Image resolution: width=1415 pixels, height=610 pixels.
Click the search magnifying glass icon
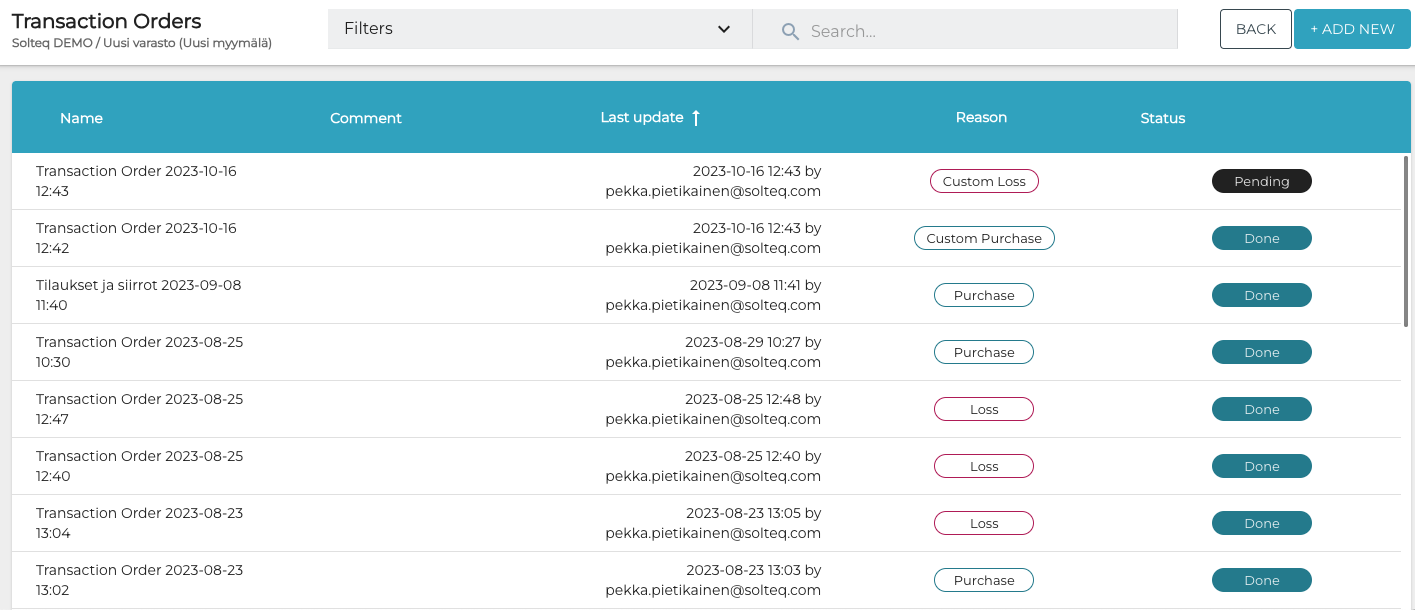click(x=789, y=31)
